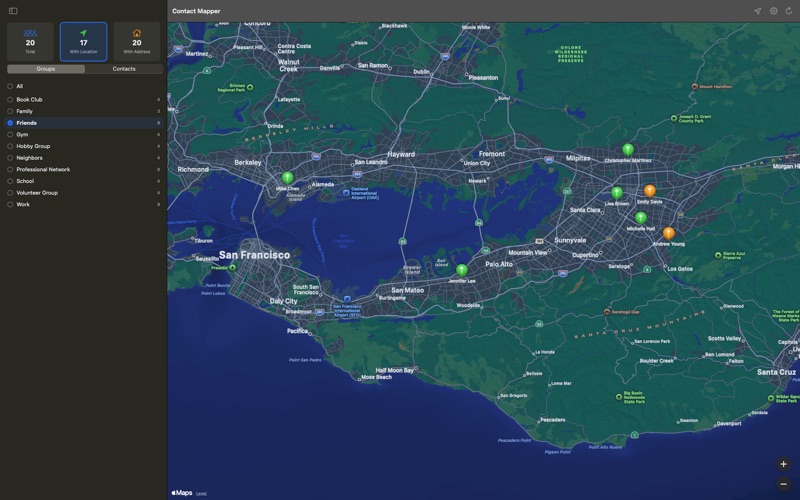800x500 pixels.
Task: Click the Mount Hamilton marker
Action: [694, 87]
